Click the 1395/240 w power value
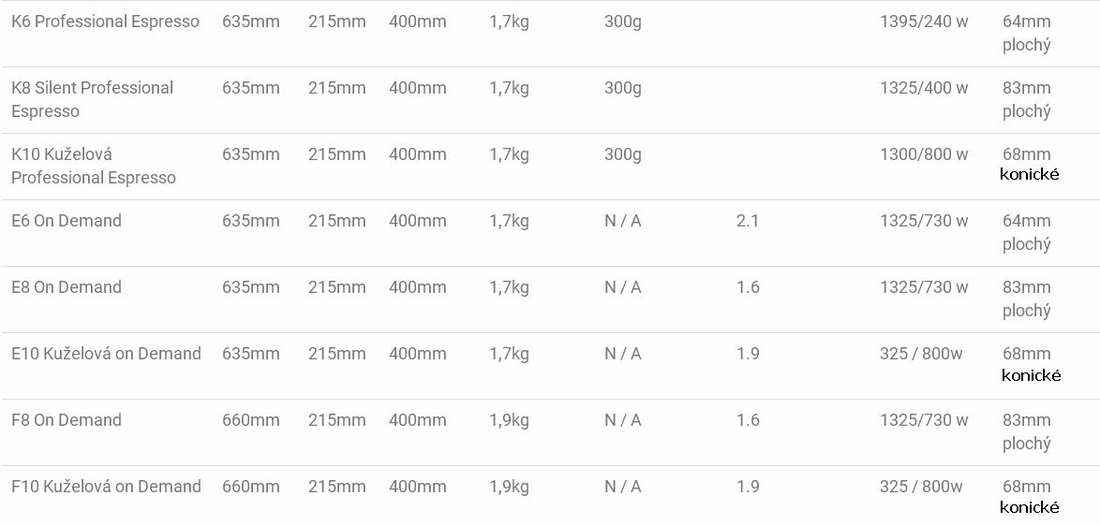The height and width of the screenshot is (525, 1100). tap(924, 22)
